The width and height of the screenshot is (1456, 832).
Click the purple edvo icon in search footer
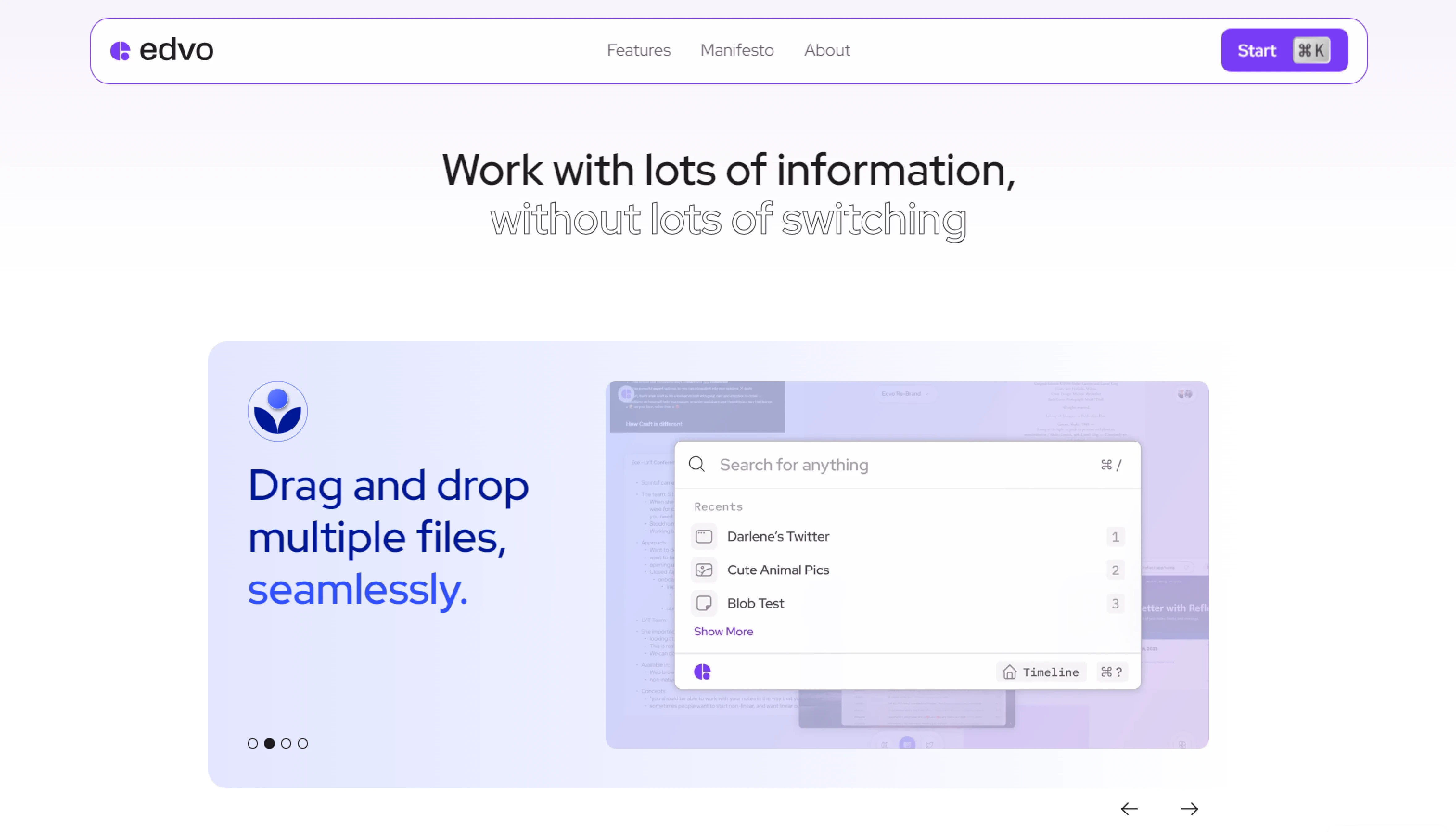point(702,672)
